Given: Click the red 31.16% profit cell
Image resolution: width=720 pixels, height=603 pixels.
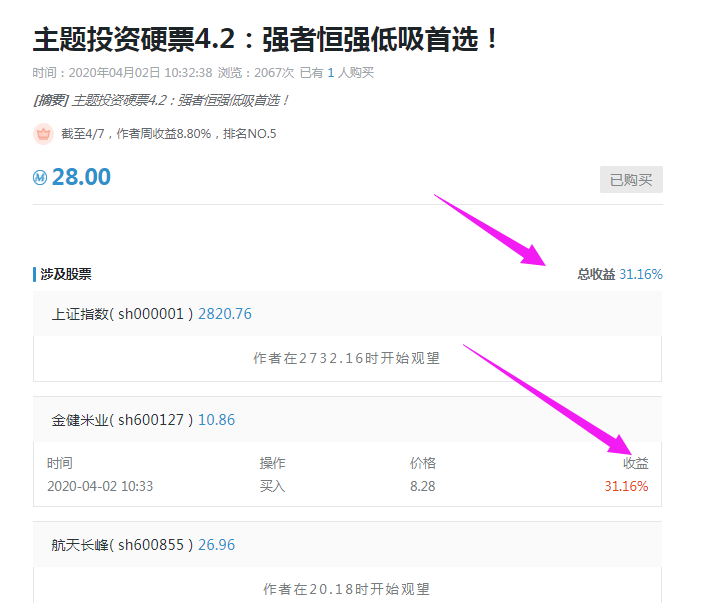Looking at the screenshot, I should pos(626,486).
